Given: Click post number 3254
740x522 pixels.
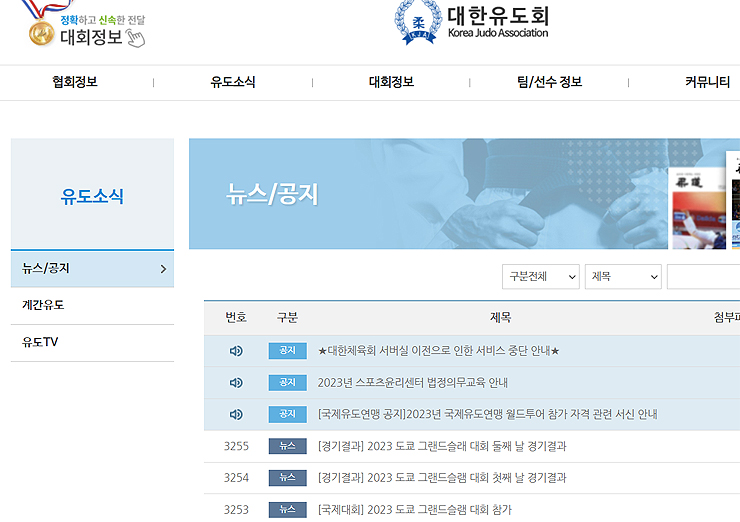Looking at the screenshot, I should coord(236,478).
